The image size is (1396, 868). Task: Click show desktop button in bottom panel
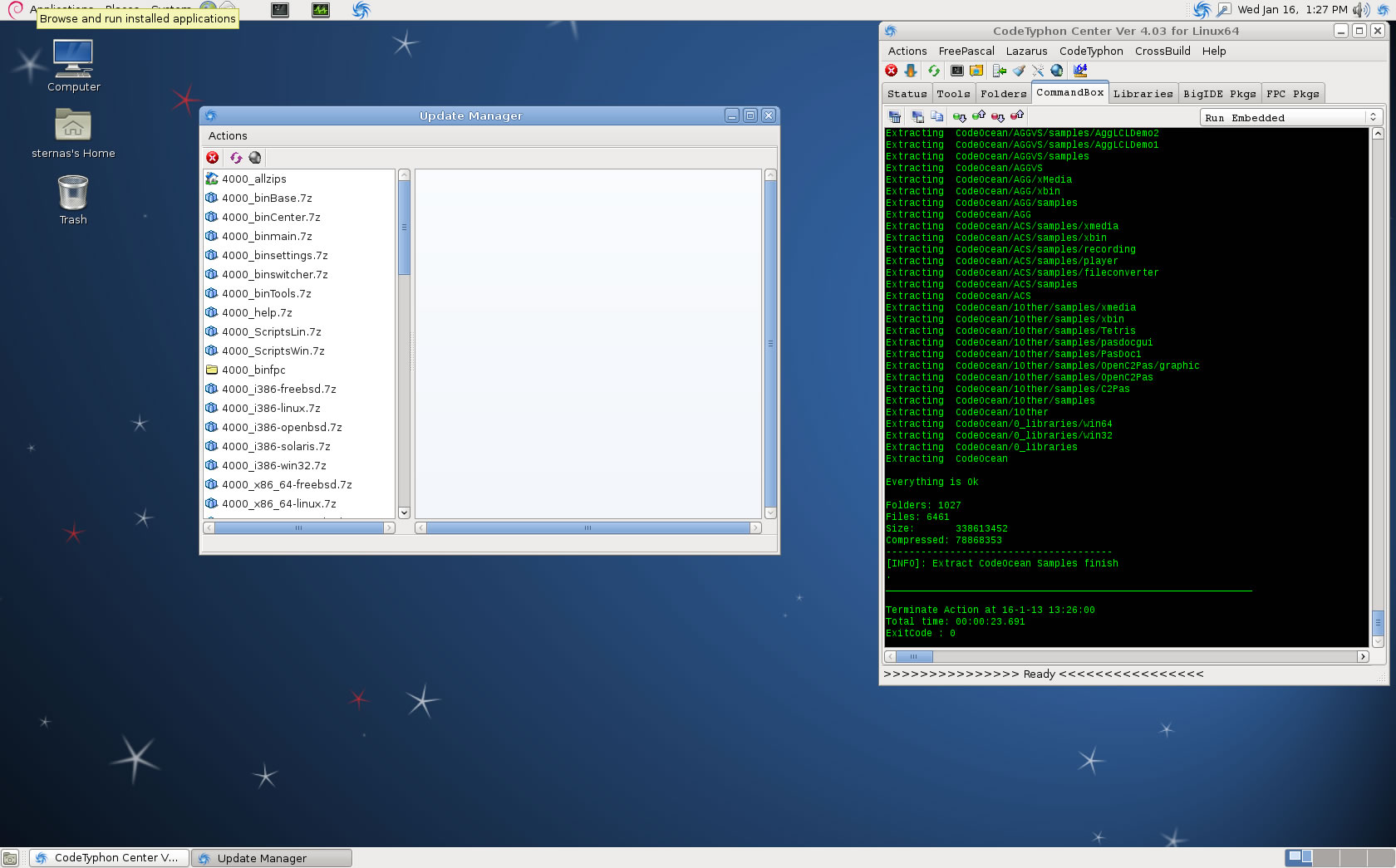pyautogui.click(x=10, y=858)
